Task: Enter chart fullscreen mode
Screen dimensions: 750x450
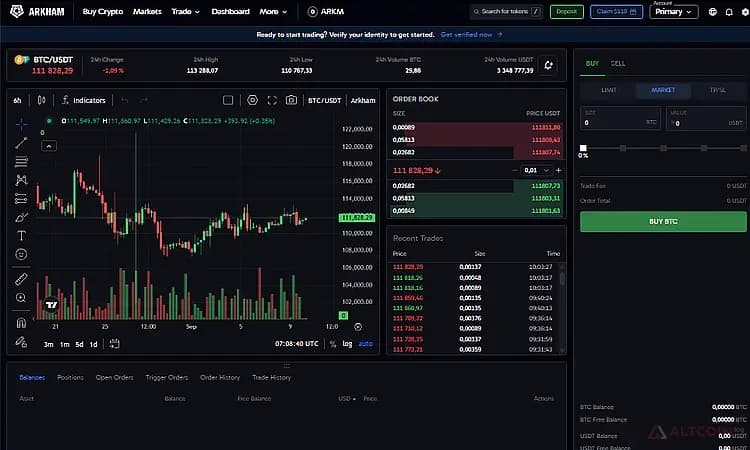Action: click(272, 100)
